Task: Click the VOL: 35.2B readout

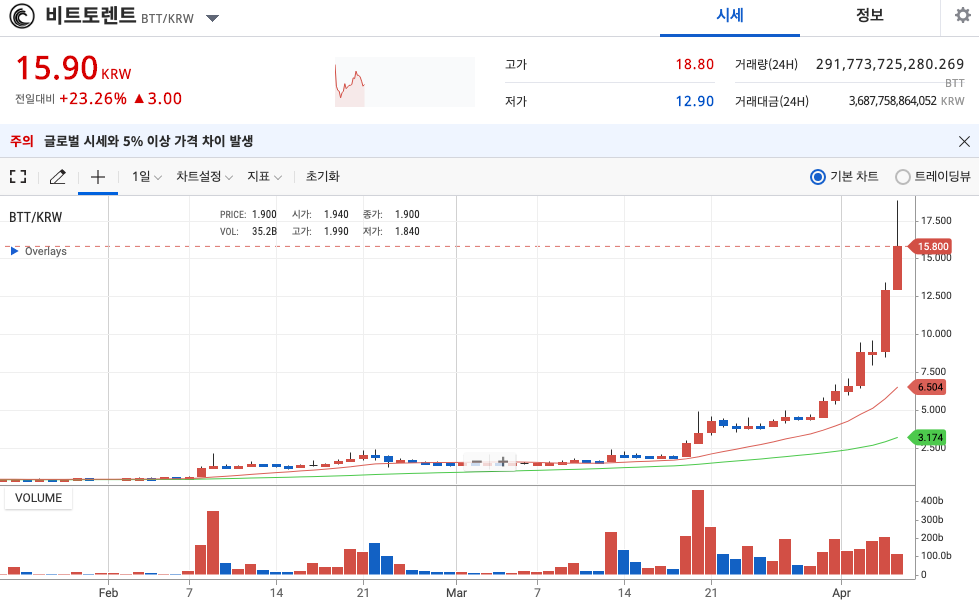Action: coord(248,231)
